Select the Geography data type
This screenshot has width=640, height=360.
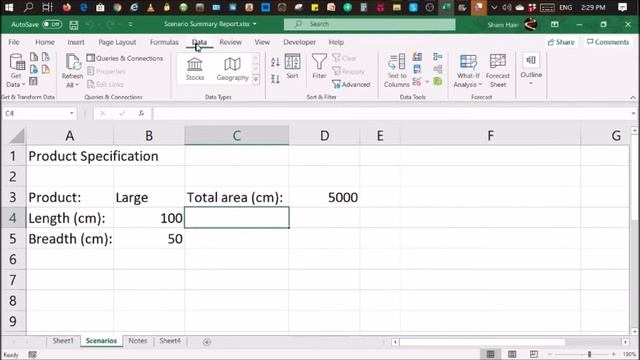[232, 69]
